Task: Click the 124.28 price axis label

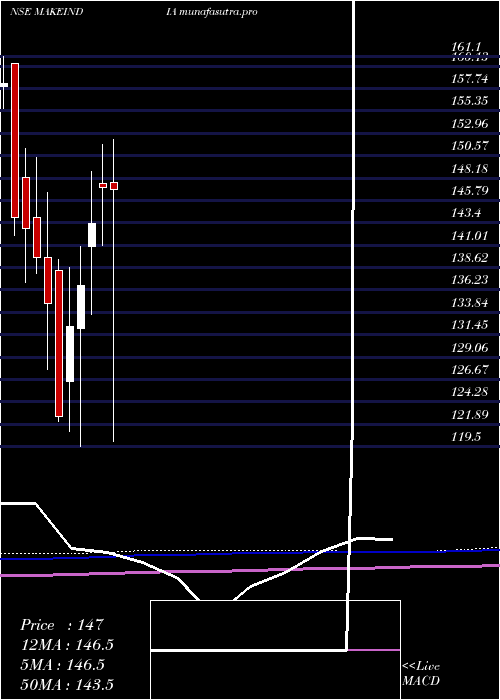Action: pyautogui.click(x=469, y=392)
